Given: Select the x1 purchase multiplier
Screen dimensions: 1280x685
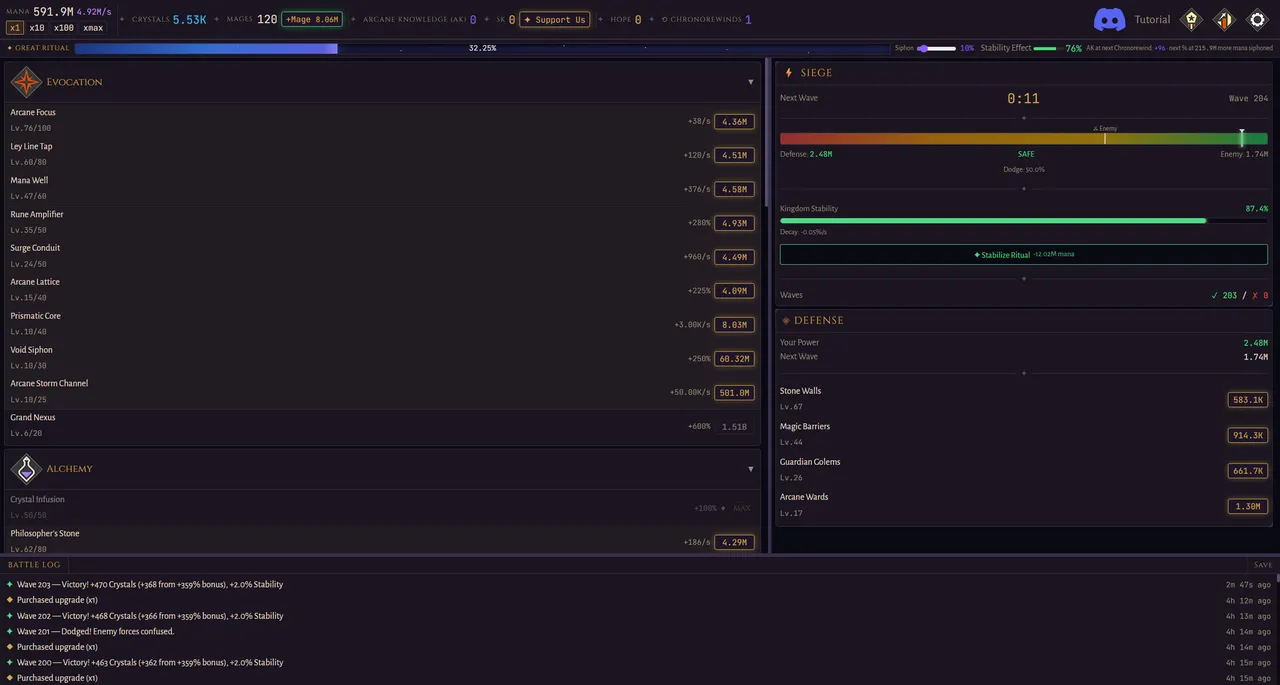Looking at the screenshot, I should click(x=15, y=28).
